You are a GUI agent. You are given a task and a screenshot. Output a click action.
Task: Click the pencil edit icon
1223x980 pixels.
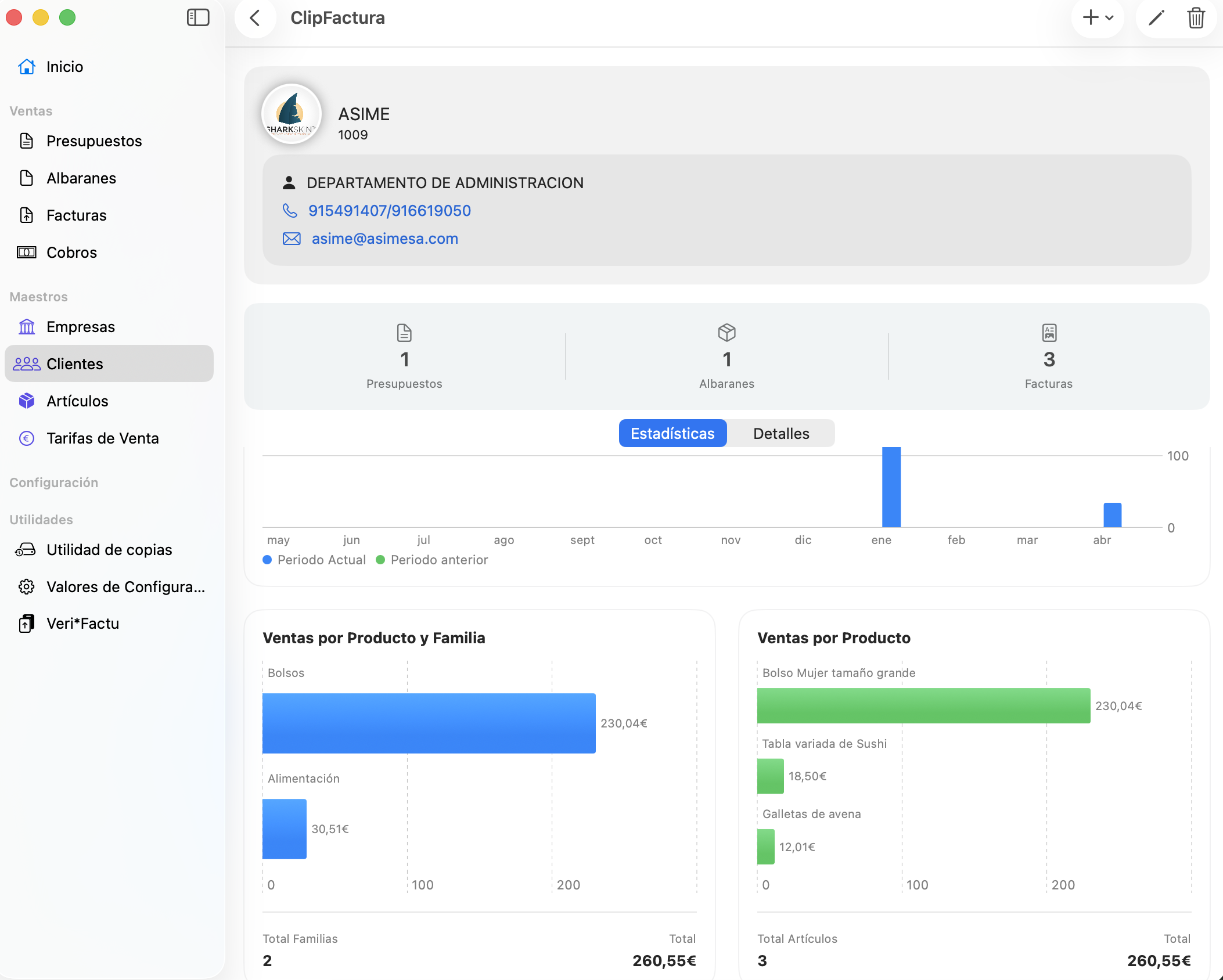(x=1156, y=18)
